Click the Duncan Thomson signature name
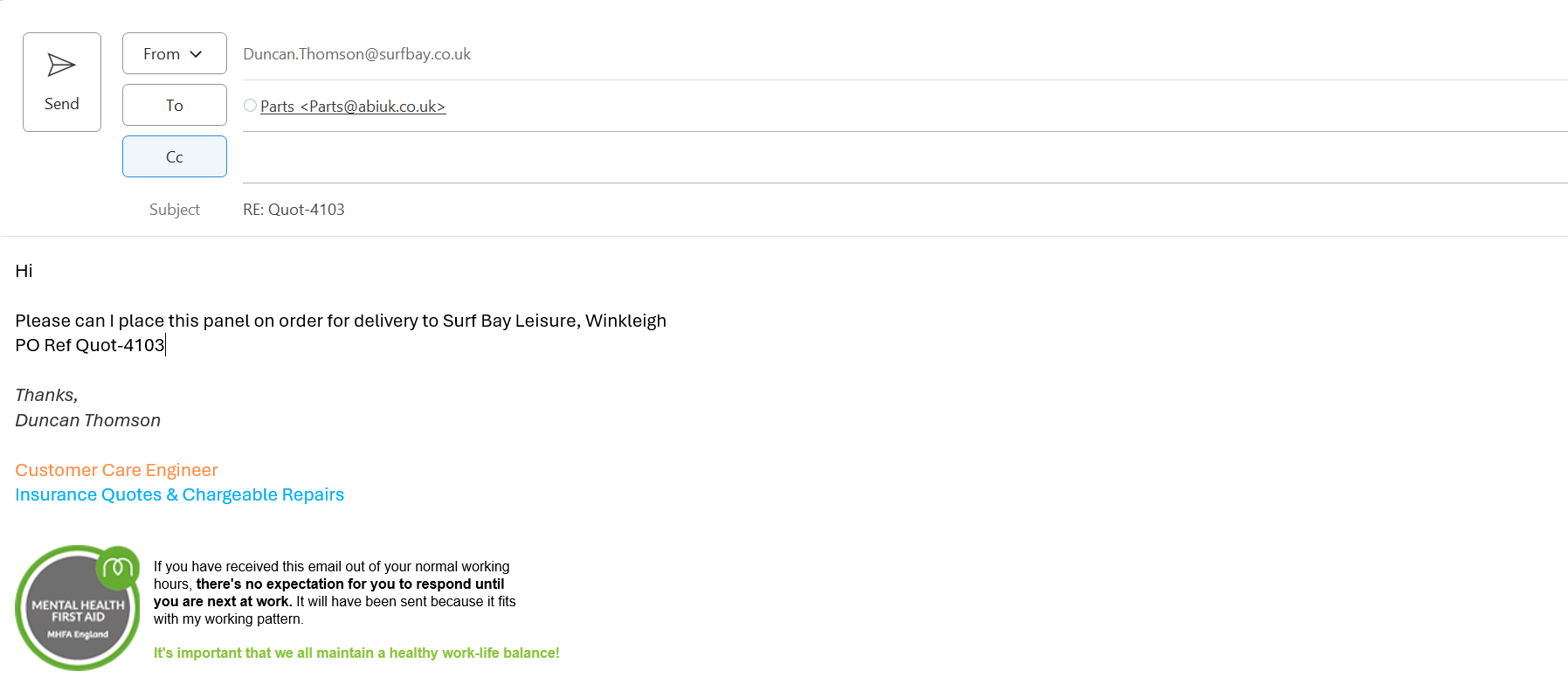The height and width of the screenshot is (698, 1568). click(87, 420)
